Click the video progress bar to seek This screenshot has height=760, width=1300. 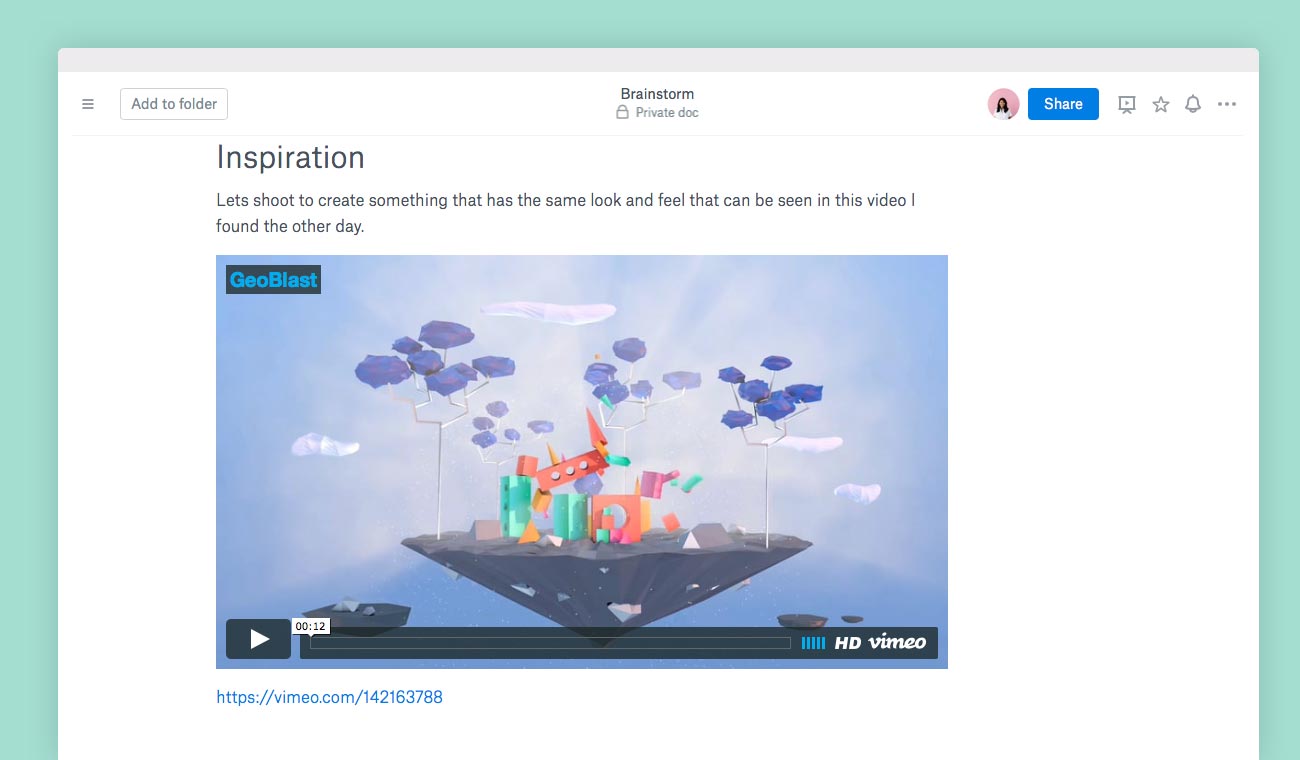(x=550, y=643)
